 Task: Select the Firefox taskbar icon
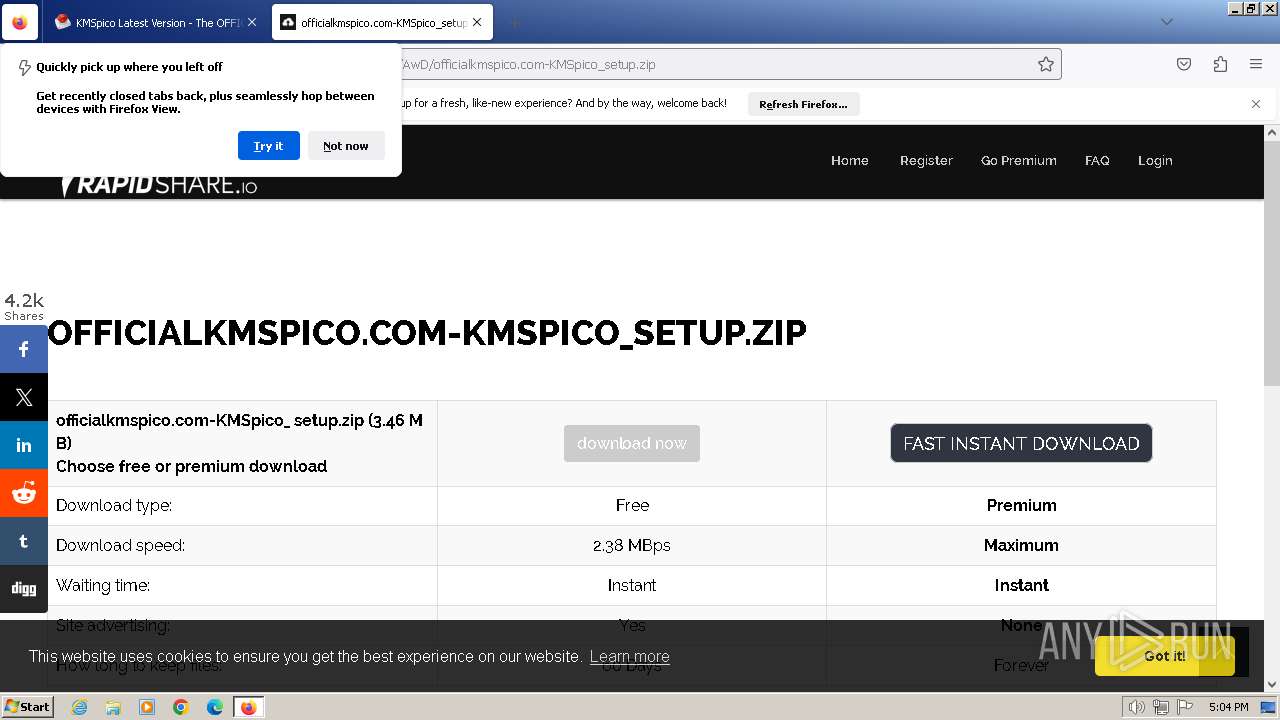248,707
